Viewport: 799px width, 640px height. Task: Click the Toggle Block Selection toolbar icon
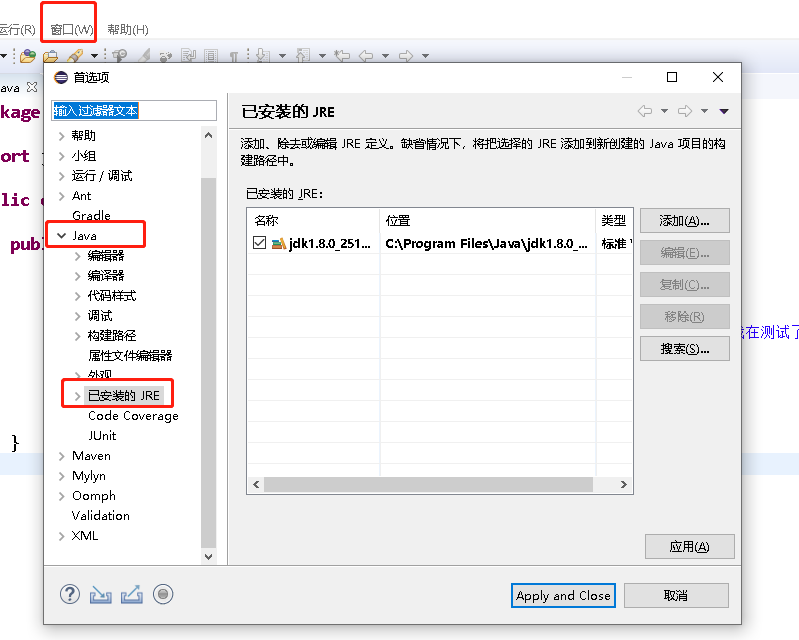tap(211, 56)
